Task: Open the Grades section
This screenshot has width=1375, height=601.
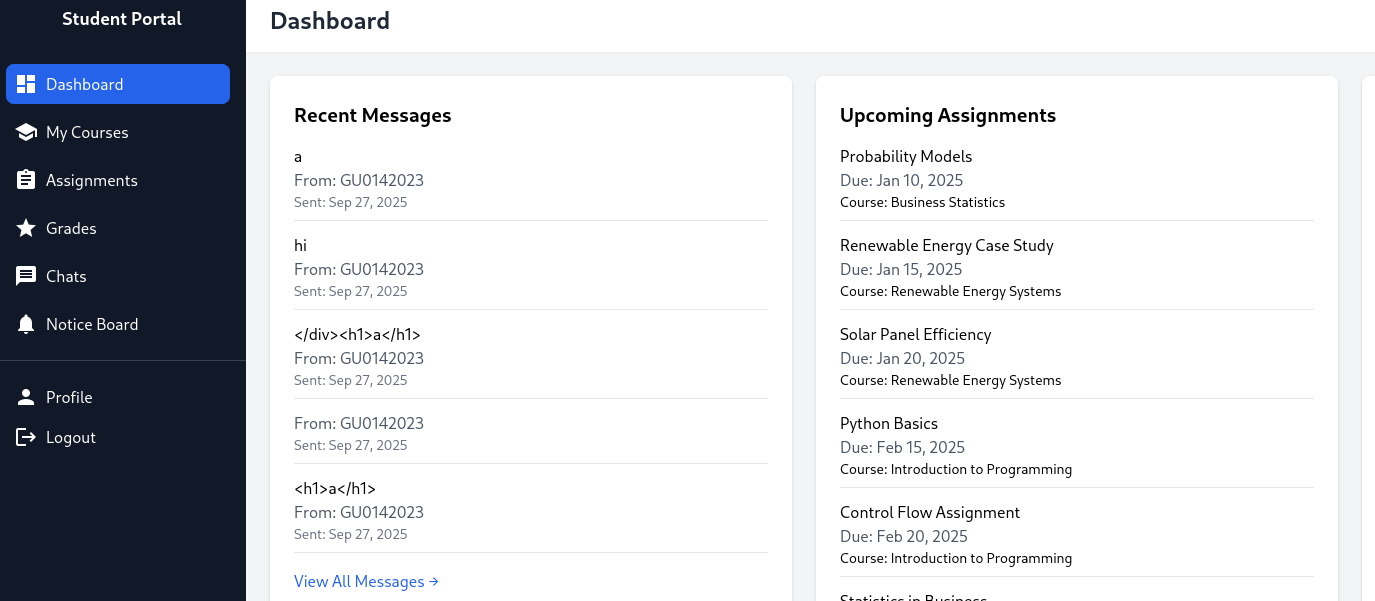Action: [71, 228]
